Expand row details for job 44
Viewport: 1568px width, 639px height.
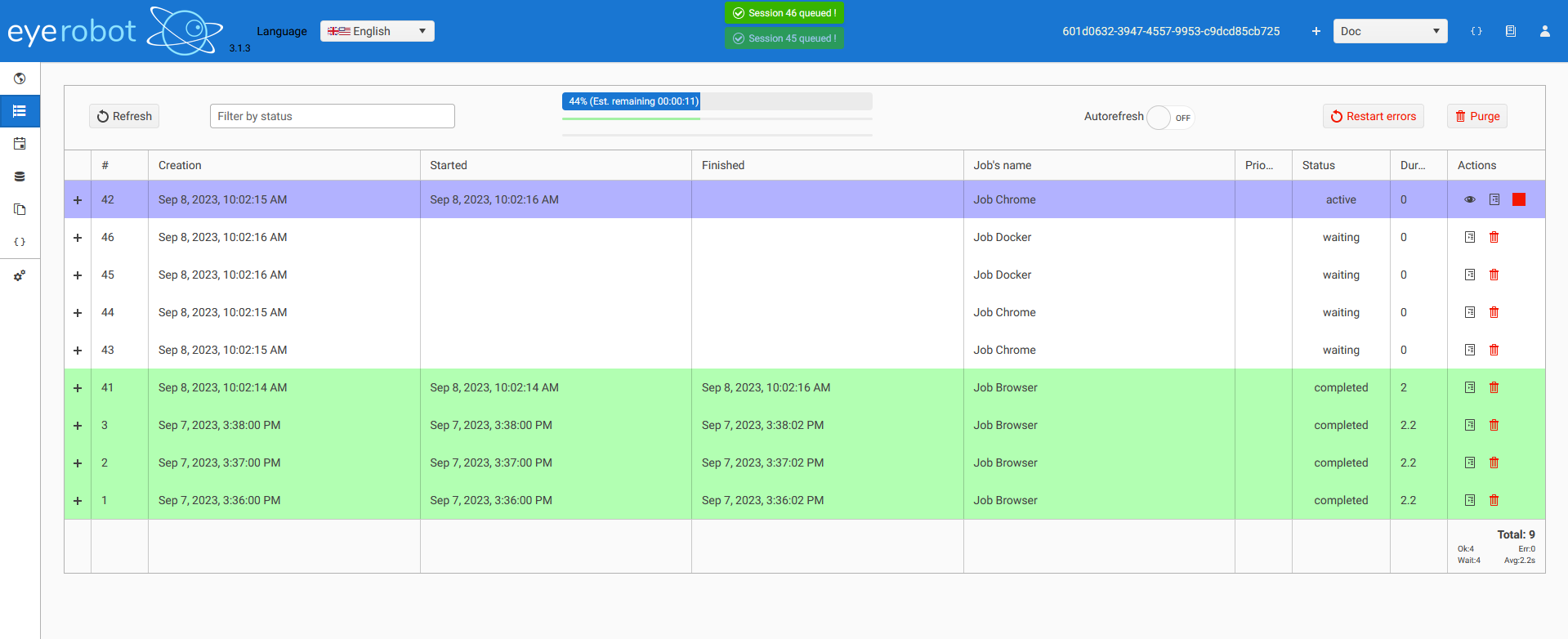(78, 313)
